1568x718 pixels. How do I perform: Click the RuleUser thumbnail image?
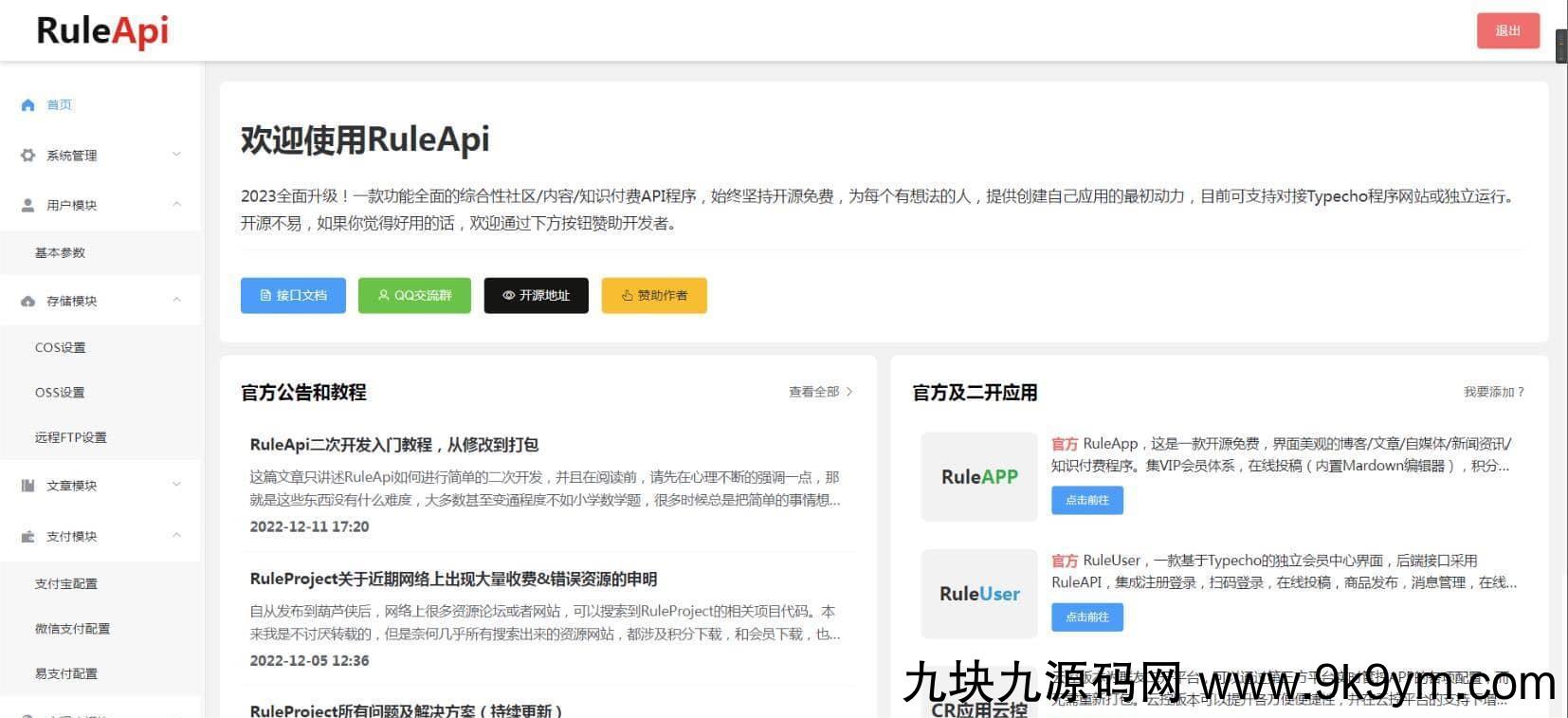click(979, 594)
